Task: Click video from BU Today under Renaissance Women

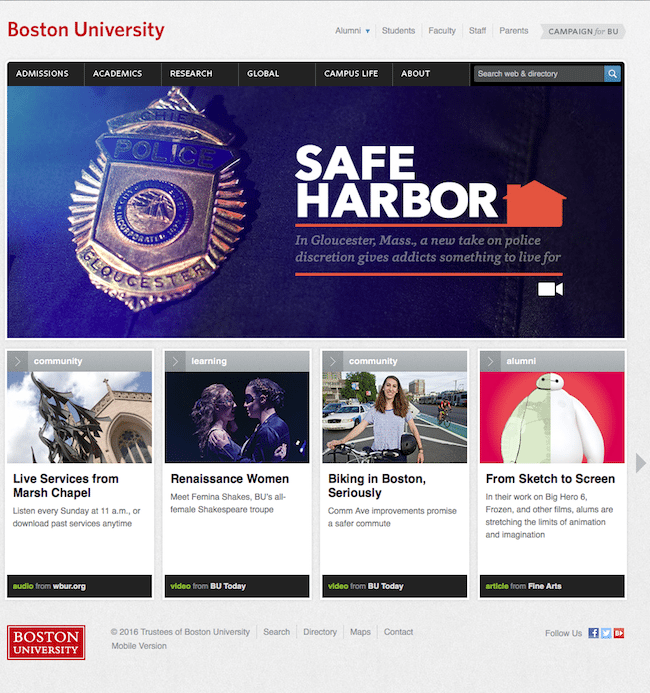Action: (237, 586)
